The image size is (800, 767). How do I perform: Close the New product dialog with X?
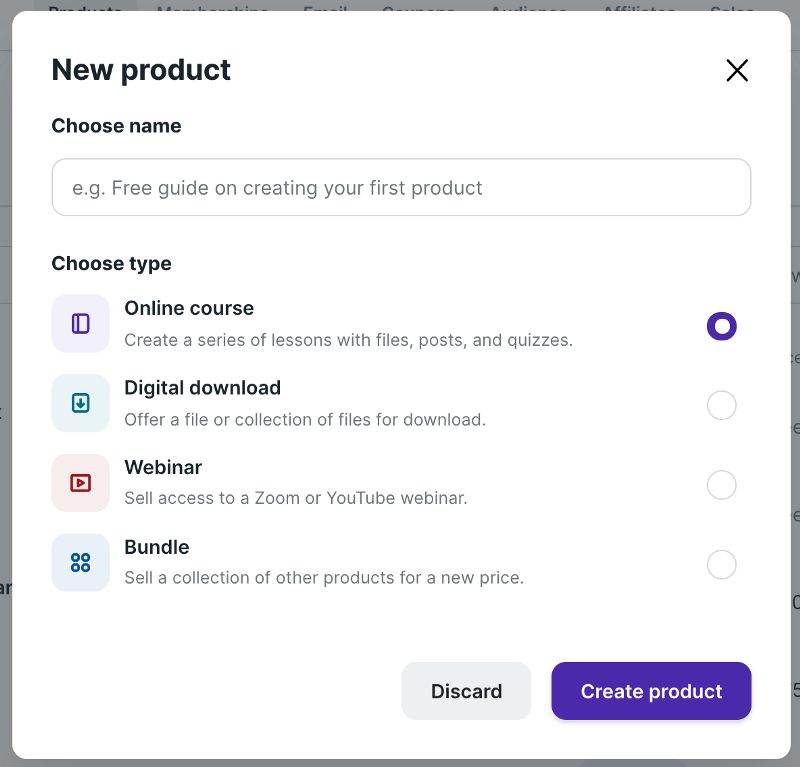click(x=737, y=70)
